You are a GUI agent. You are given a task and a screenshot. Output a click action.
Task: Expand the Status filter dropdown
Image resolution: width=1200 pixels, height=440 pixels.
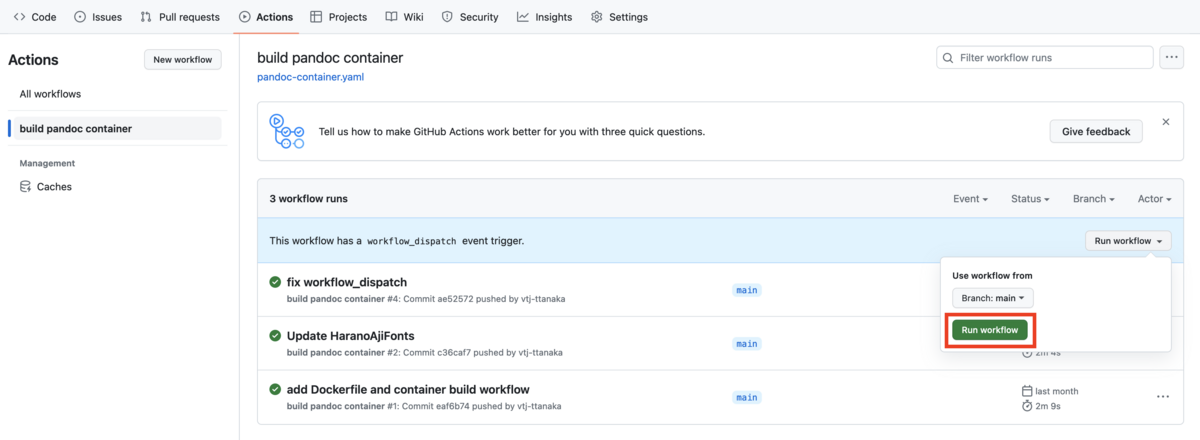pos(1030,199)
